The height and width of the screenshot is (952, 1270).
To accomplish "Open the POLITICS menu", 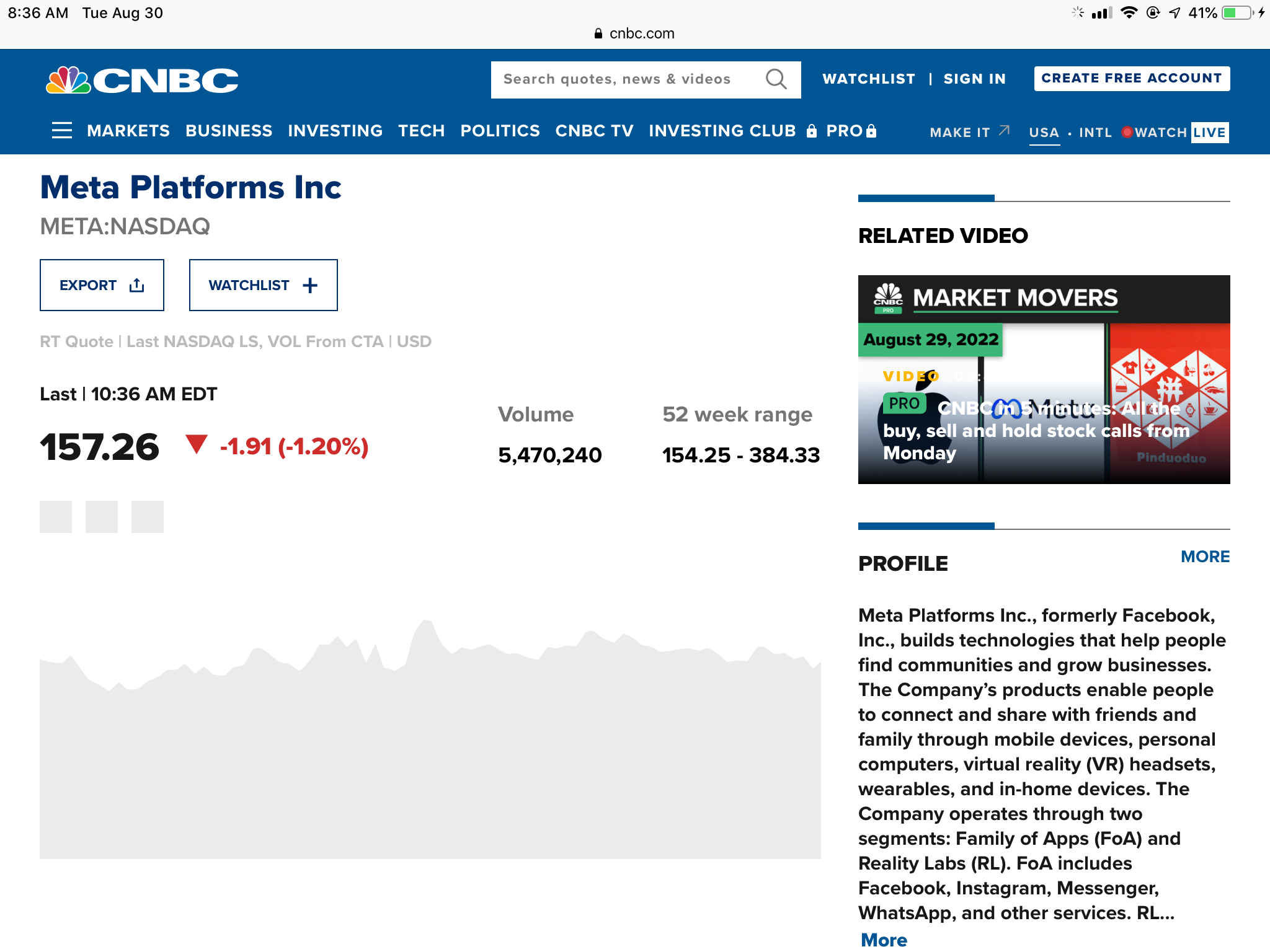I will pos(500,131).
